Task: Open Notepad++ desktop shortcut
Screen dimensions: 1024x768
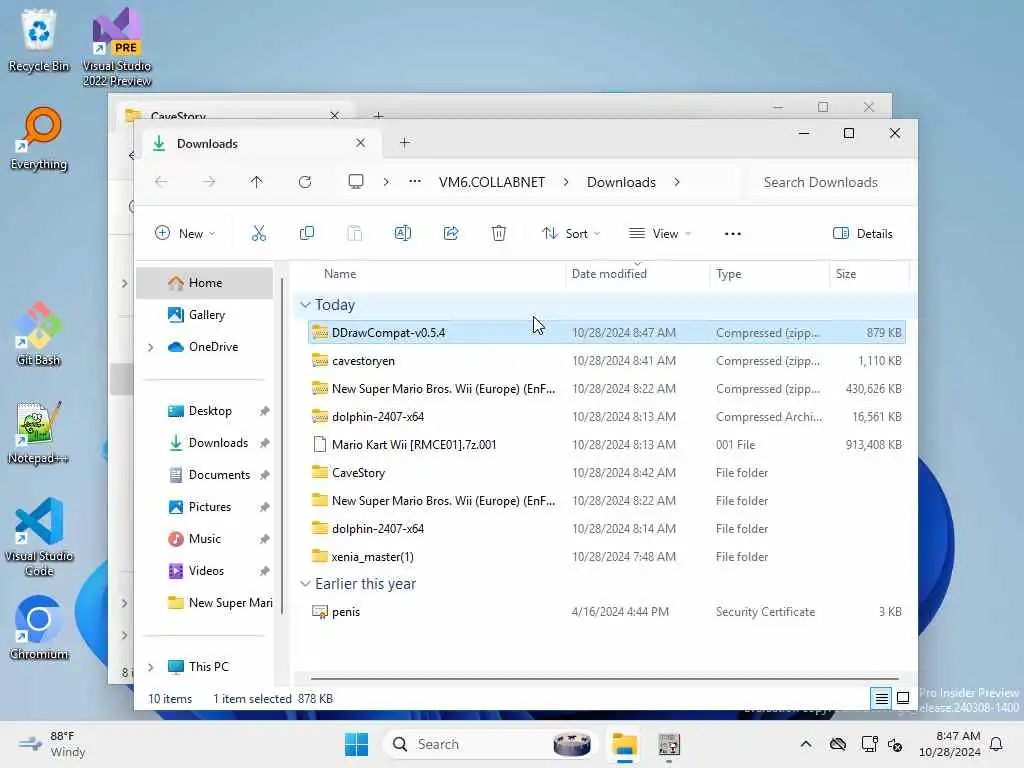Action: 39,432
